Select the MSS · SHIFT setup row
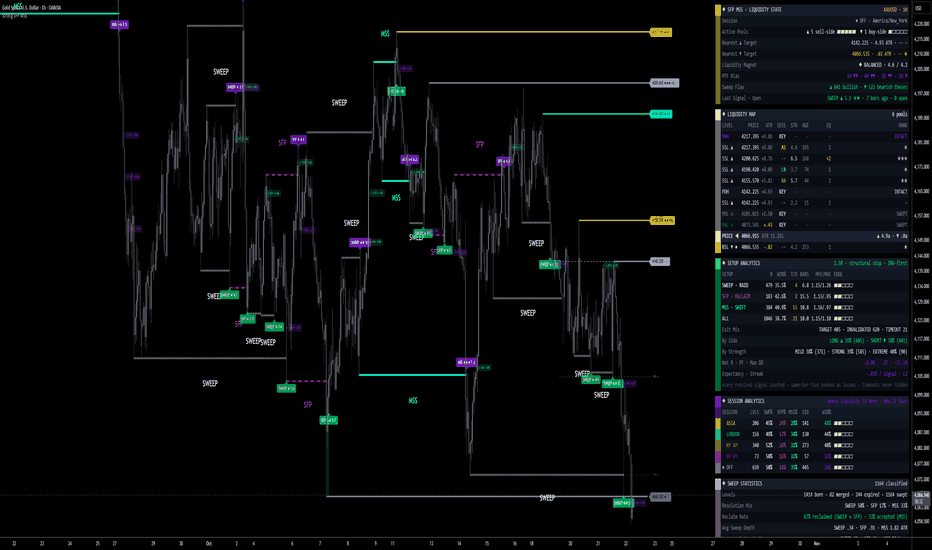This screenshot has height=550, width=932. click(x=814, y=307)
